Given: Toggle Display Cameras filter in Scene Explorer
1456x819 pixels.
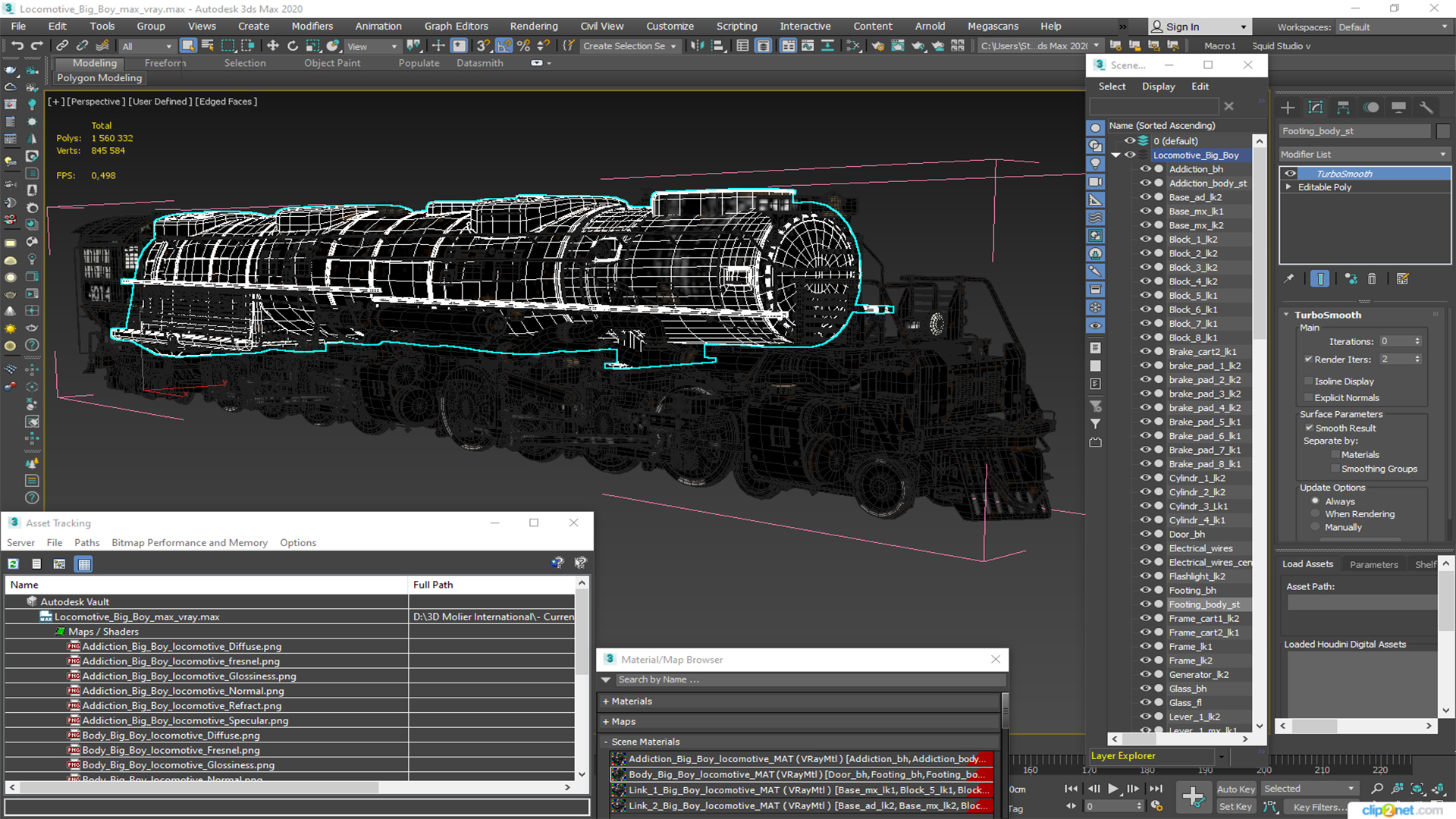Looking at the screenshot, I should tap(1095, 182).
